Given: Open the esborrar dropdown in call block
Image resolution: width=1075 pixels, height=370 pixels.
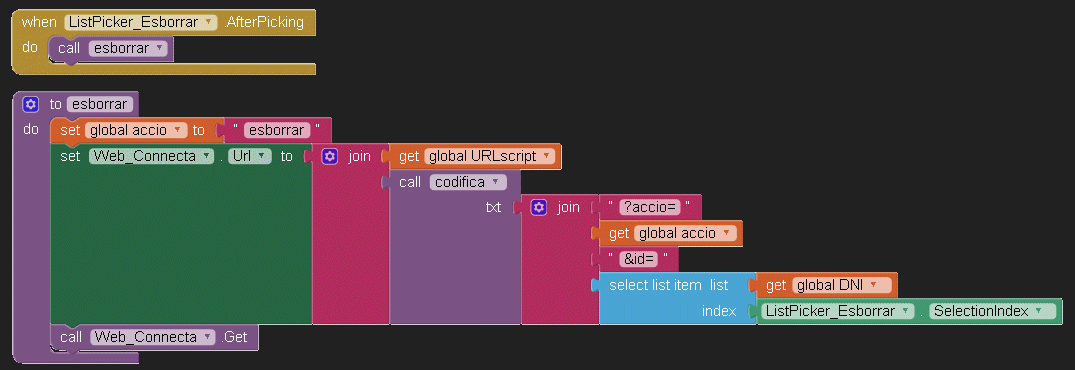Looking at the screenshot, I should [x=128, y=48].
